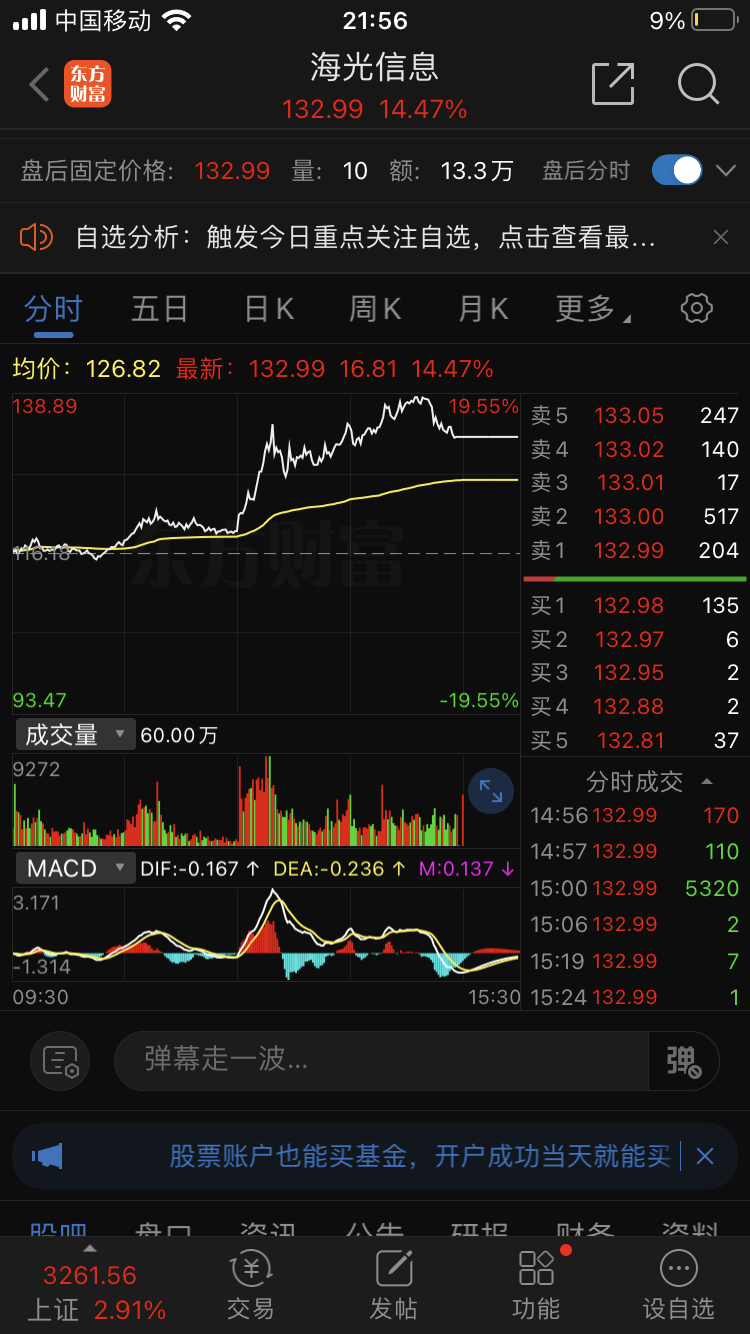Select 卖1 price 132.99 row
Screen dimensions: 750x1334
pyautogui.click(x=634, y=550)
